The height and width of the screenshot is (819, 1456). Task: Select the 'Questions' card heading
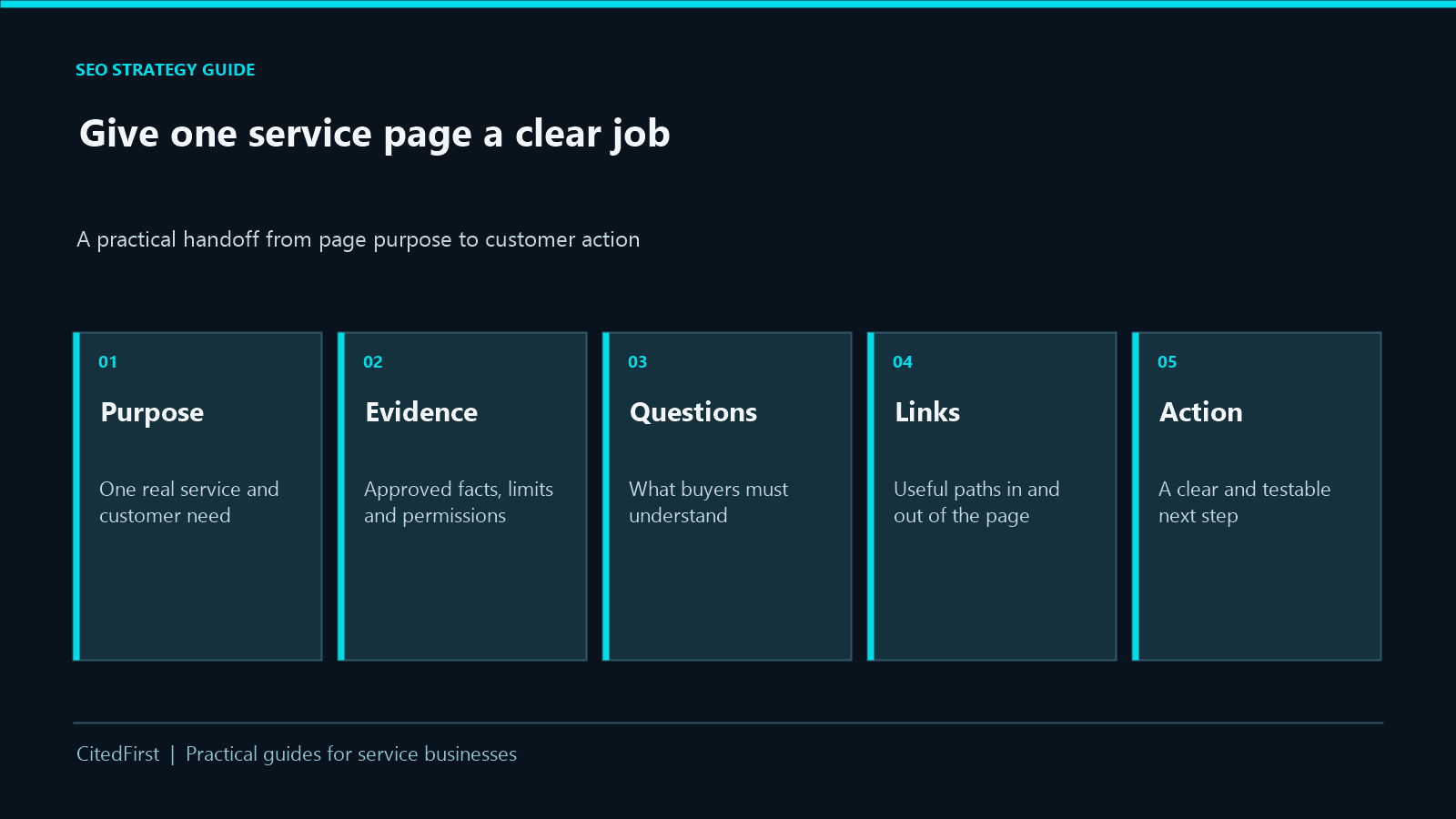click(x=693, y=412)
